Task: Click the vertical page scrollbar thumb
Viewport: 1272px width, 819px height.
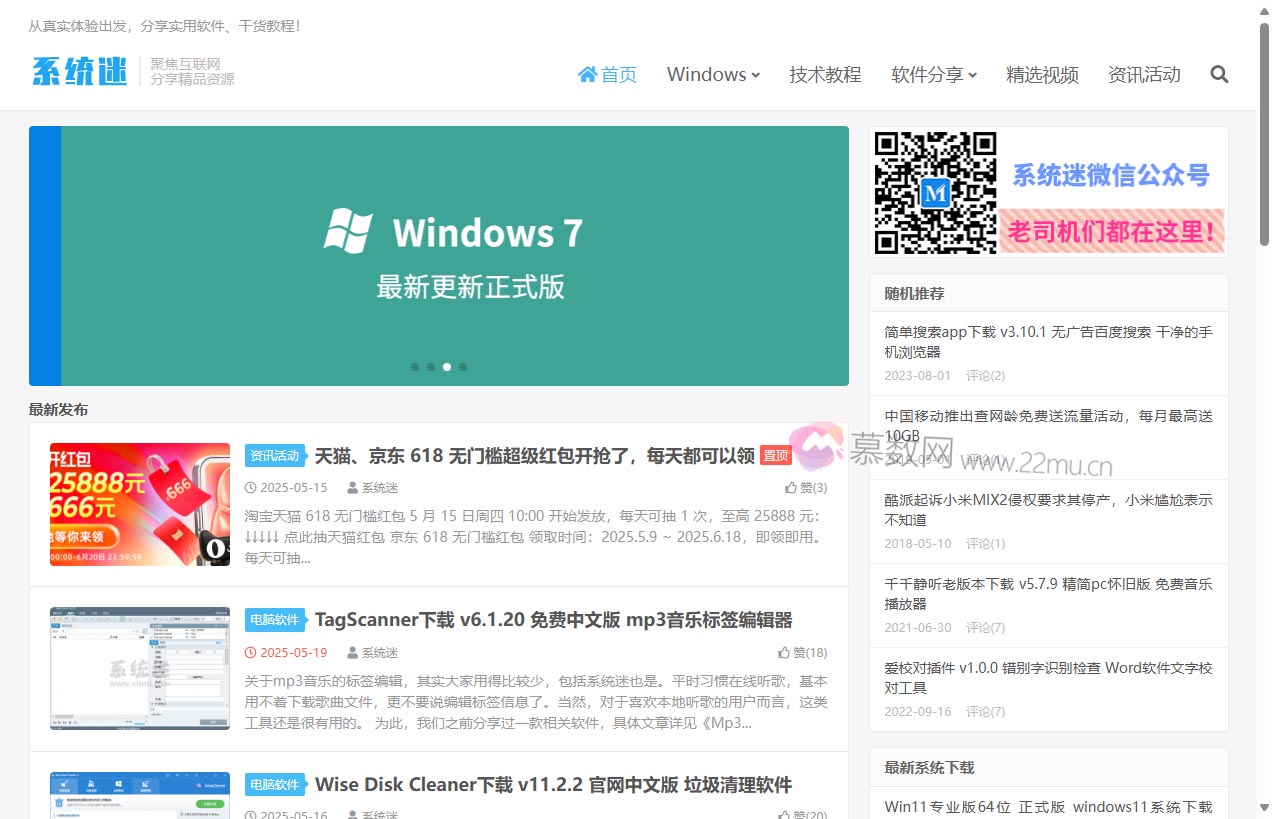Action: pos(1264,130)
